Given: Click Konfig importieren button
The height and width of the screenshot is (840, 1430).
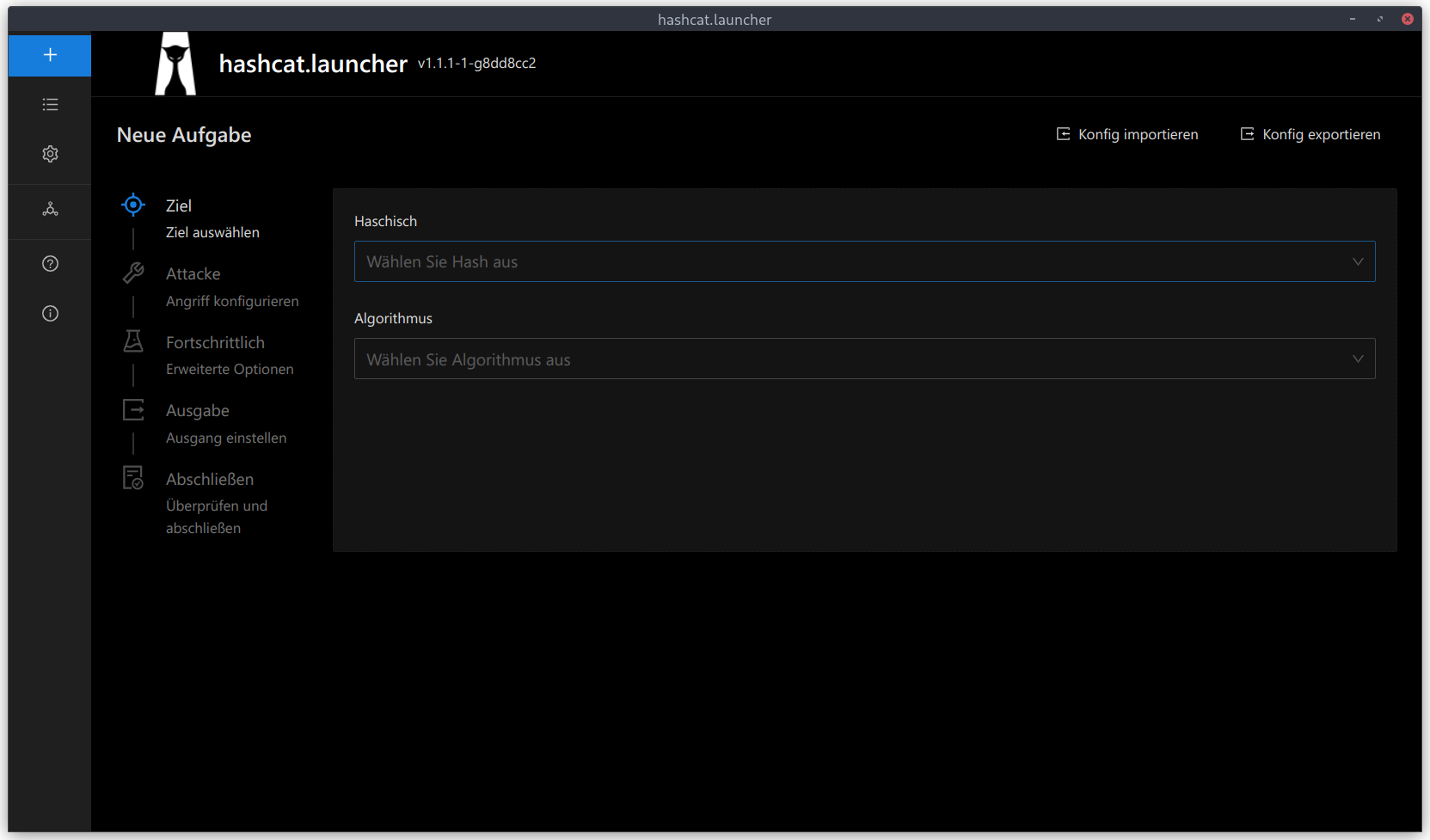Looking at the screenshot, I should (1127, 134).
